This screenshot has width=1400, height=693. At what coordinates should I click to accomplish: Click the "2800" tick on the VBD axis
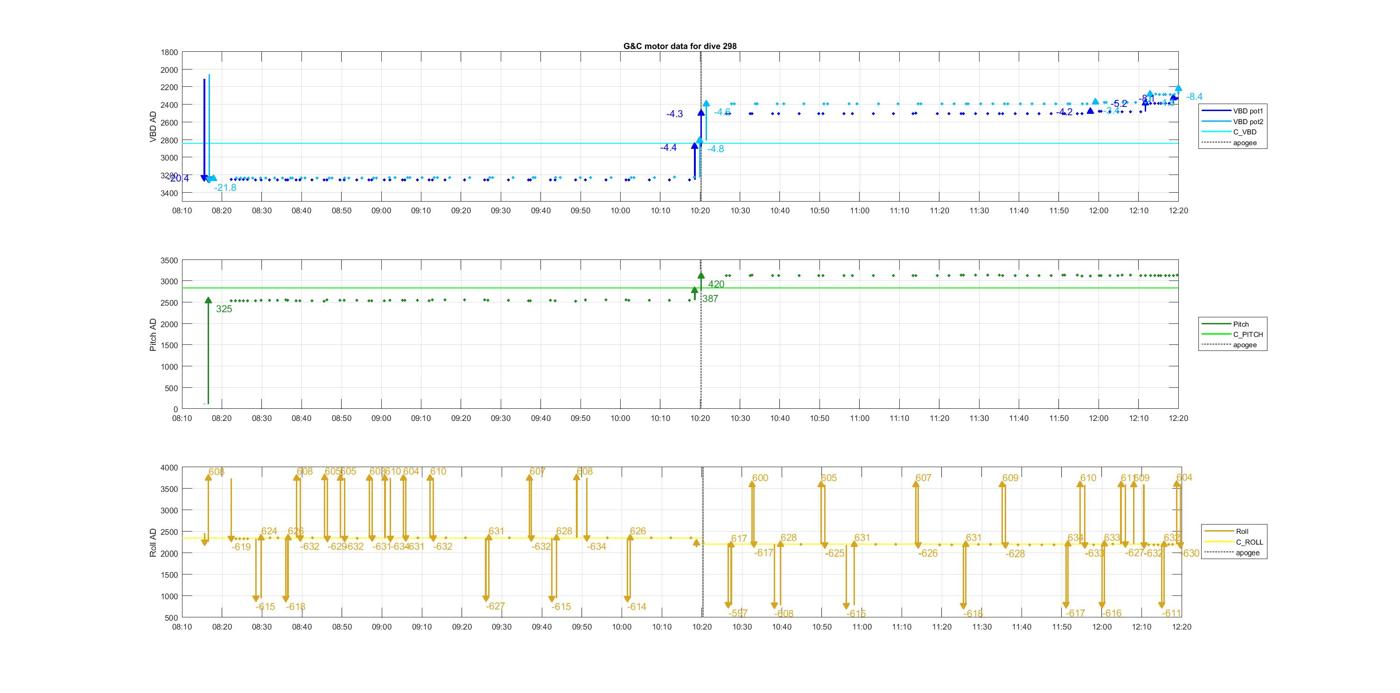169,140
